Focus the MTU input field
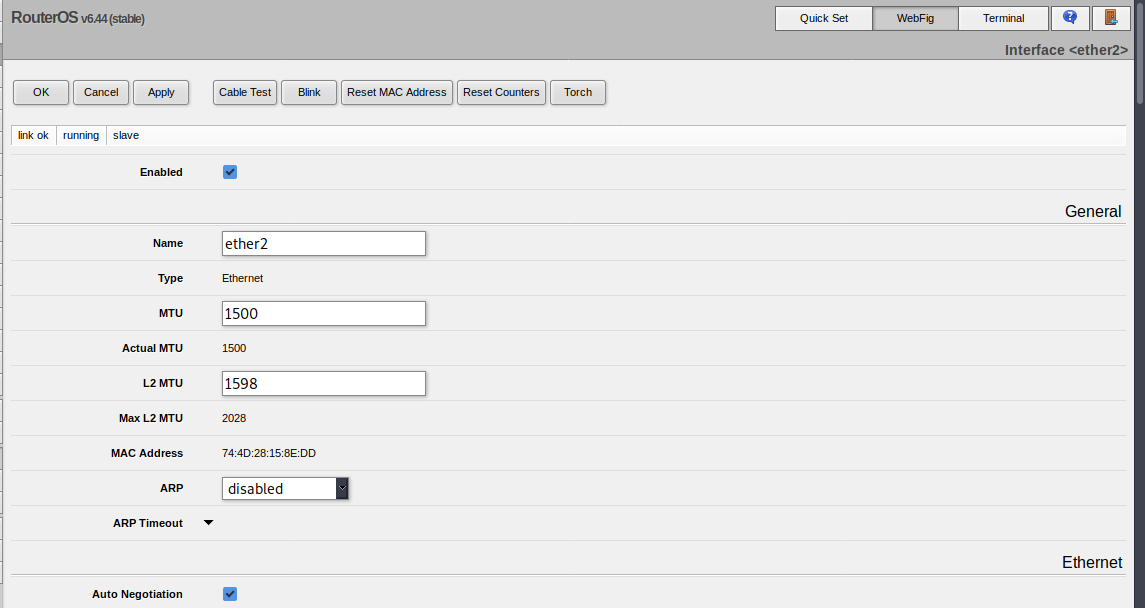This screenshot has width=1145, height=608. click(x=323, y=314)
